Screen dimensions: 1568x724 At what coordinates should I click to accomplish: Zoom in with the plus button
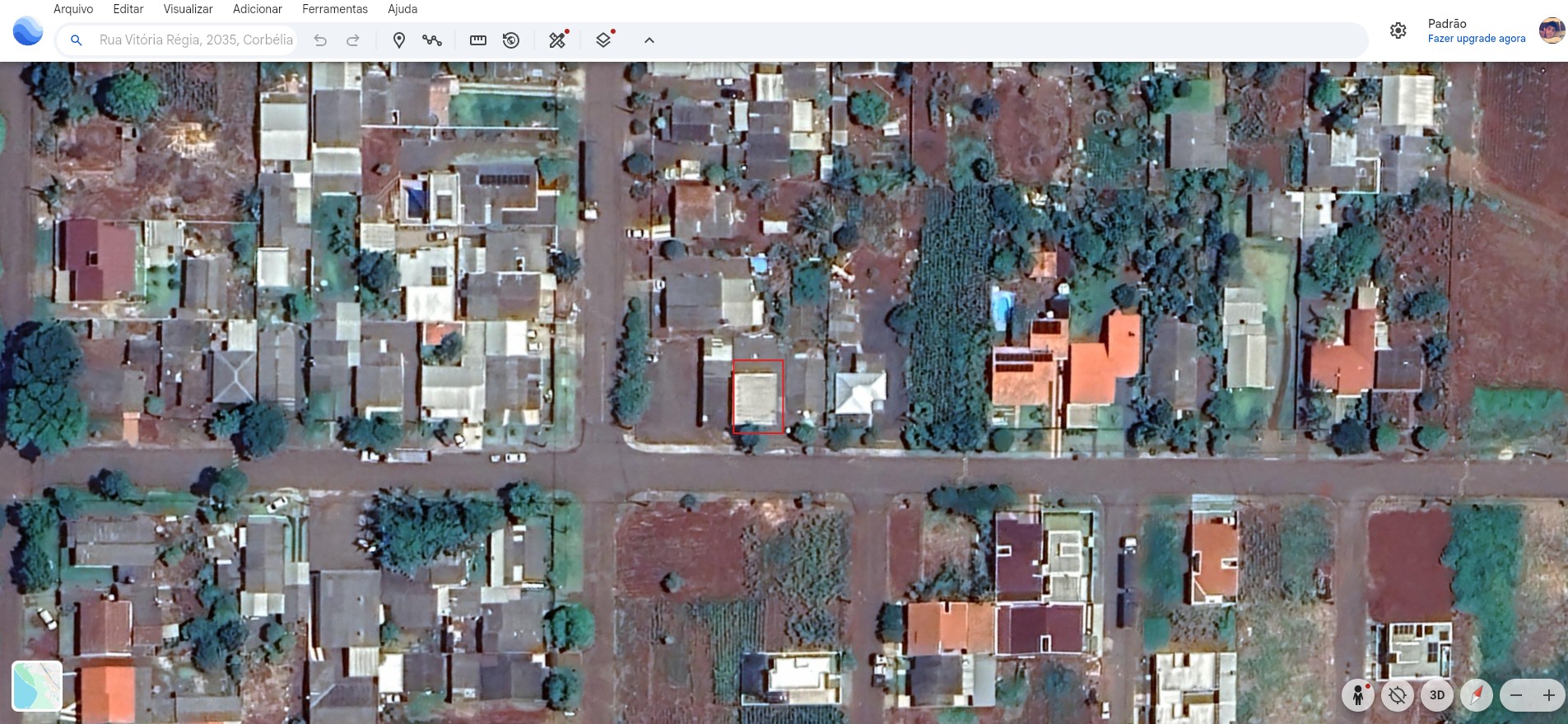[x=1548, y=695]
